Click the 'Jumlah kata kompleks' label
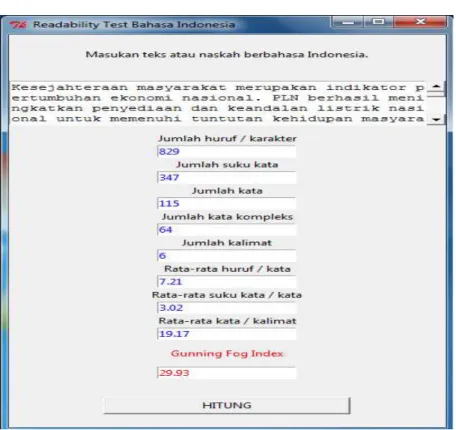The width and height of the screenshot is (456, 430). [227, 217]
